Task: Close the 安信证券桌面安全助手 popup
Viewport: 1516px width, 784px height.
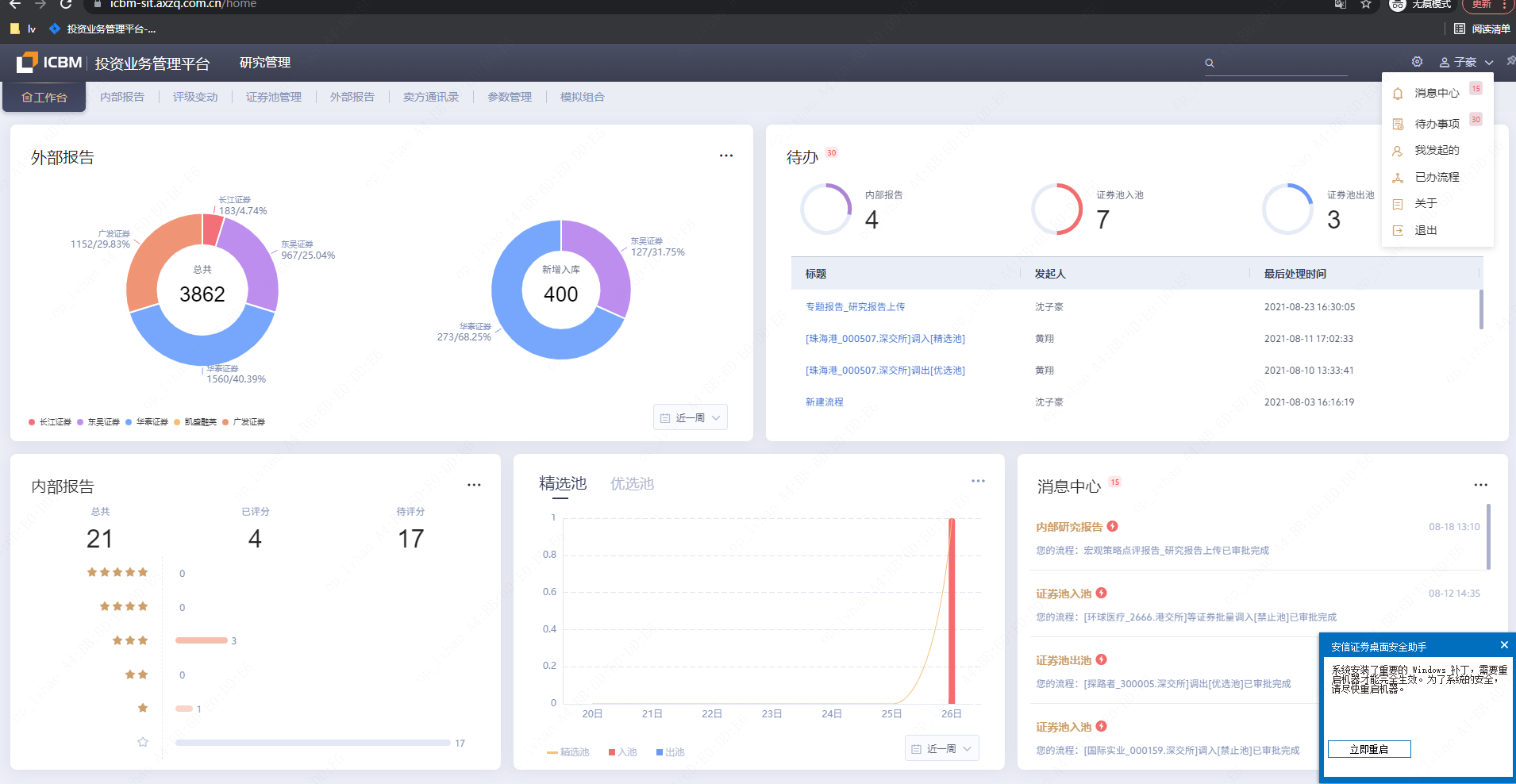Action: [x=1503, y=645]
